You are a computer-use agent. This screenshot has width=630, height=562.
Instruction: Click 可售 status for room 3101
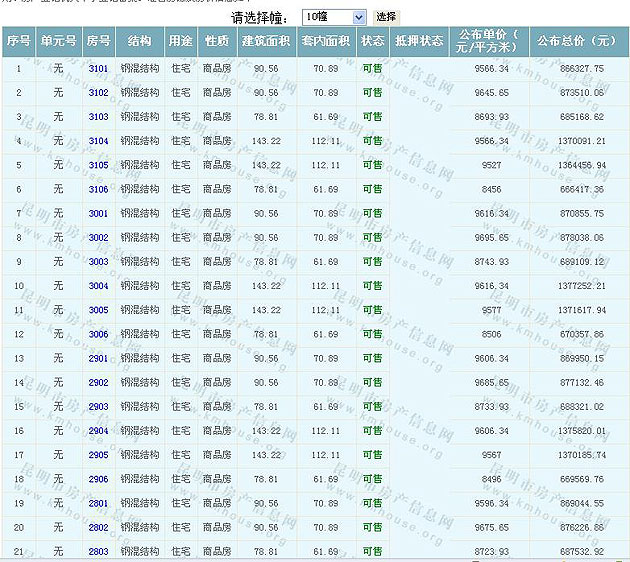[x=372, y=68]
